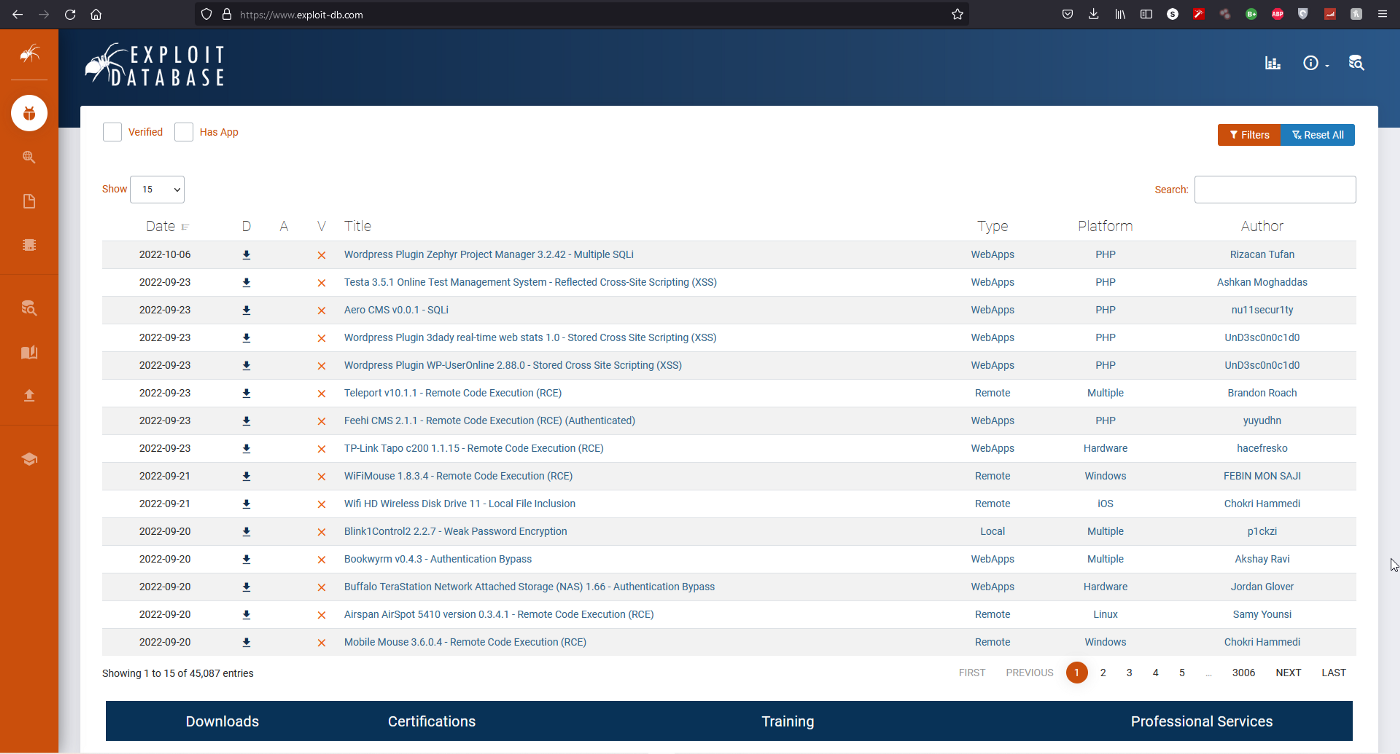Open Airspan AirSpot 5410 exploit link
Image resolution: width=1400 pixels, height=754 pixels.
[x=499, y=615]
